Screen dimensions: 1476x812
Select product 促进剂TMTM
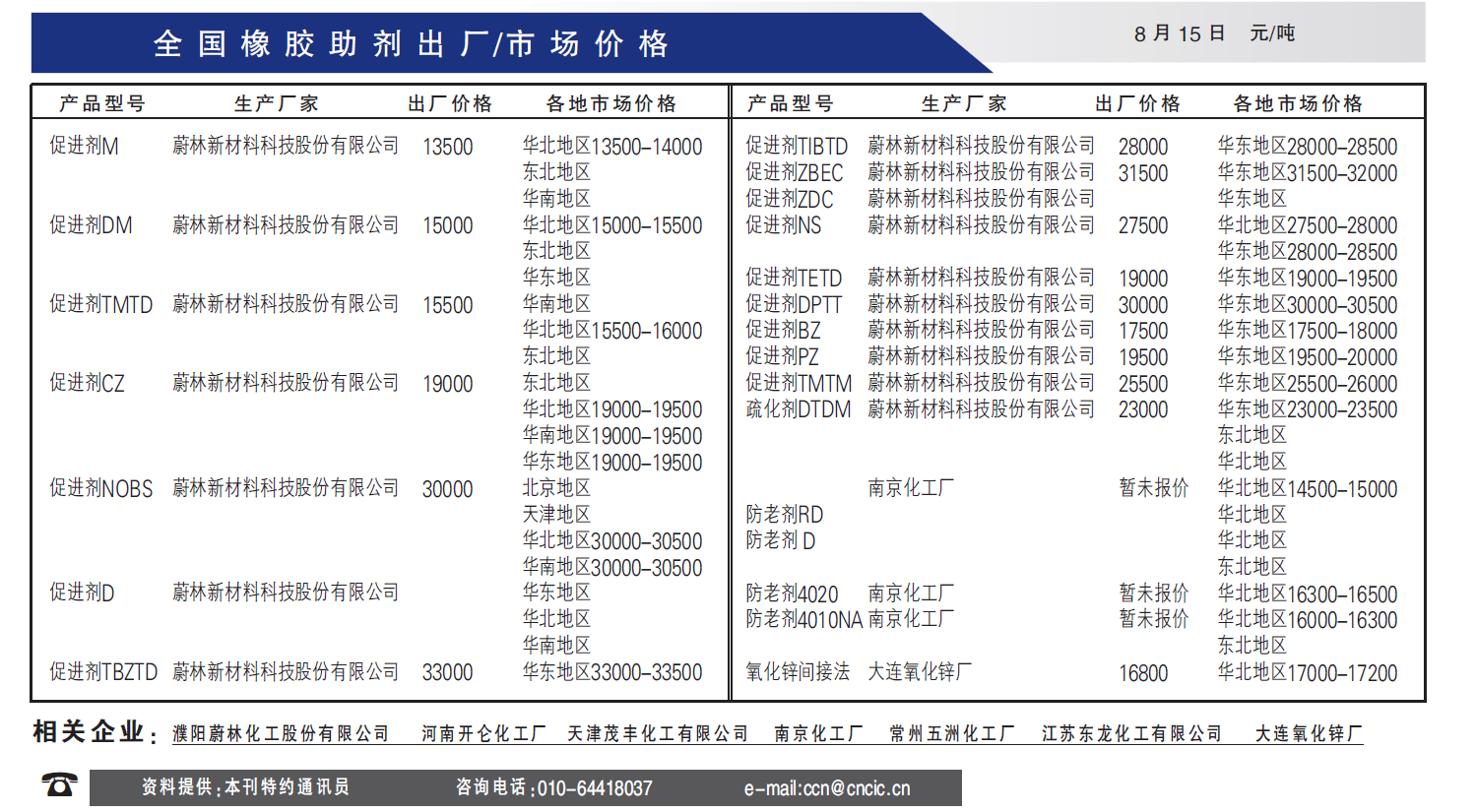coord(799,384)
